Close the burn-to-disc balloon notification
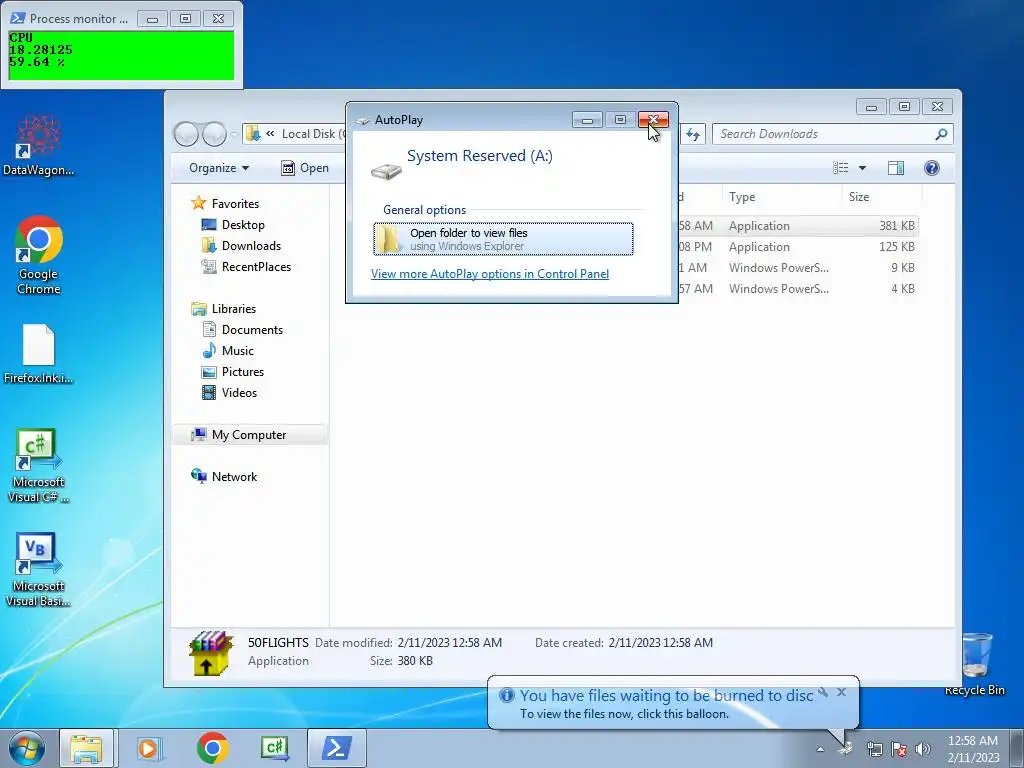This screenshot has width=1024, height=768. point(841,692)
